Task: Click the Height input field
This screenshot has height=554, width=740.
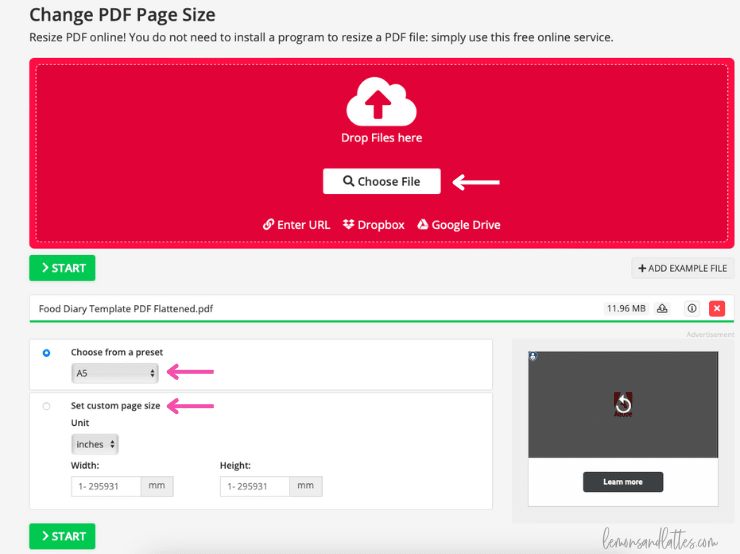Action: (x=255, y=486)
